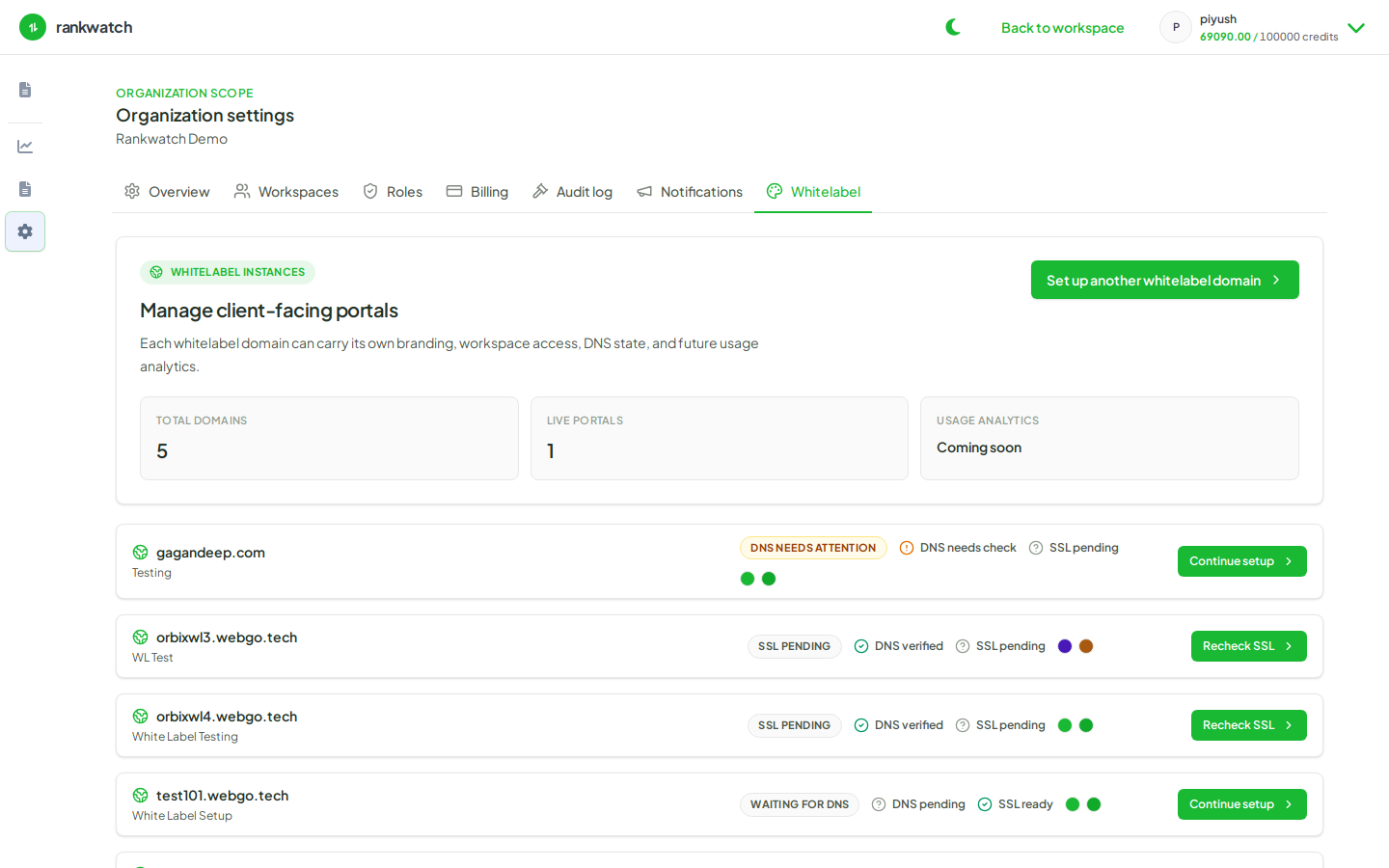Screen dimensions: 1389x868
Task: Click the test101.webgo.tech globe icon
Action: click(x=141, y=796)
